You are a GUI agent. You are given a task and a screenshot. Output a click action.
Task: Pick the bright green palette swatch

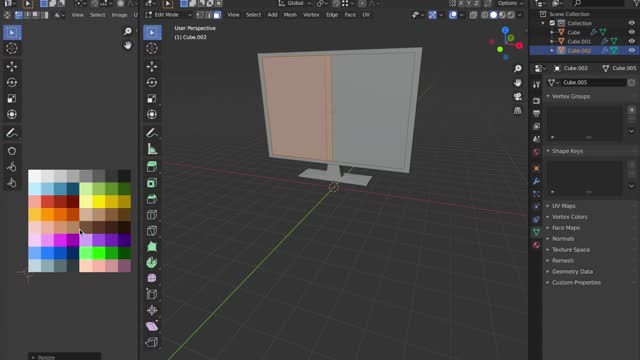pos(99,253)
